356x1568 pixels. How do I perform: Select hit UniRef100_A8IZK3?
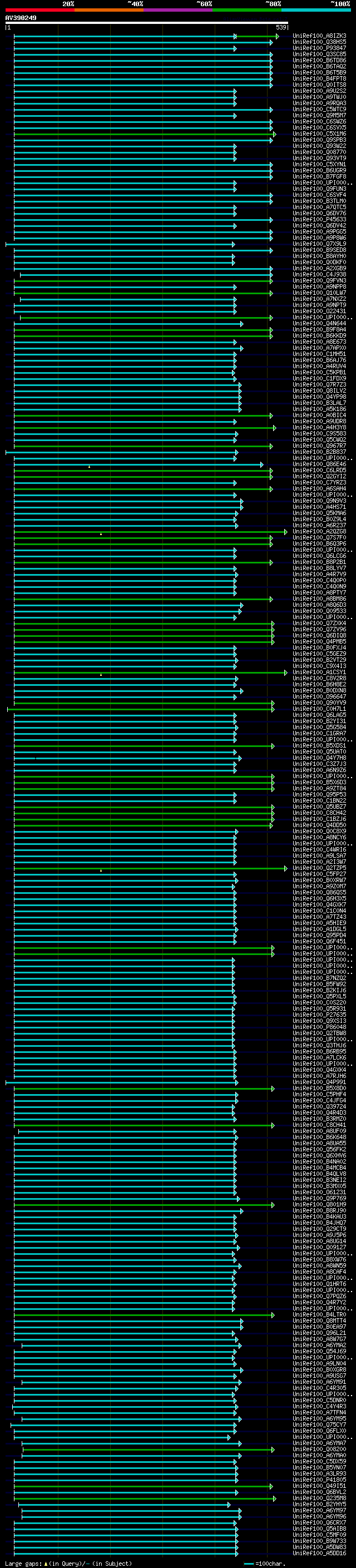coord(319,36)
